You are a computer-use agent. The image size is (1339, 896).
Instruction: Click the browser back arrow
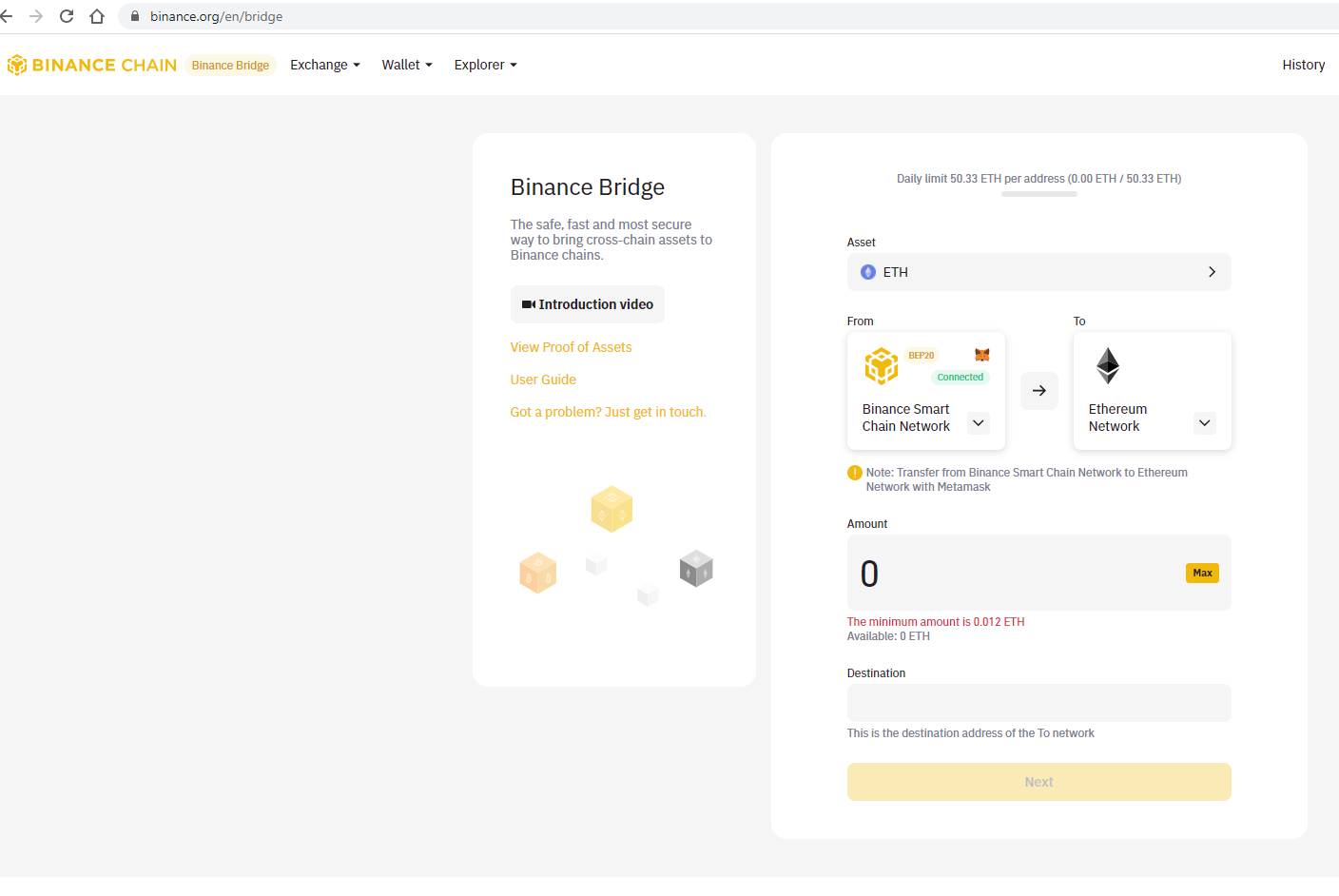click(x=7, y=16)
